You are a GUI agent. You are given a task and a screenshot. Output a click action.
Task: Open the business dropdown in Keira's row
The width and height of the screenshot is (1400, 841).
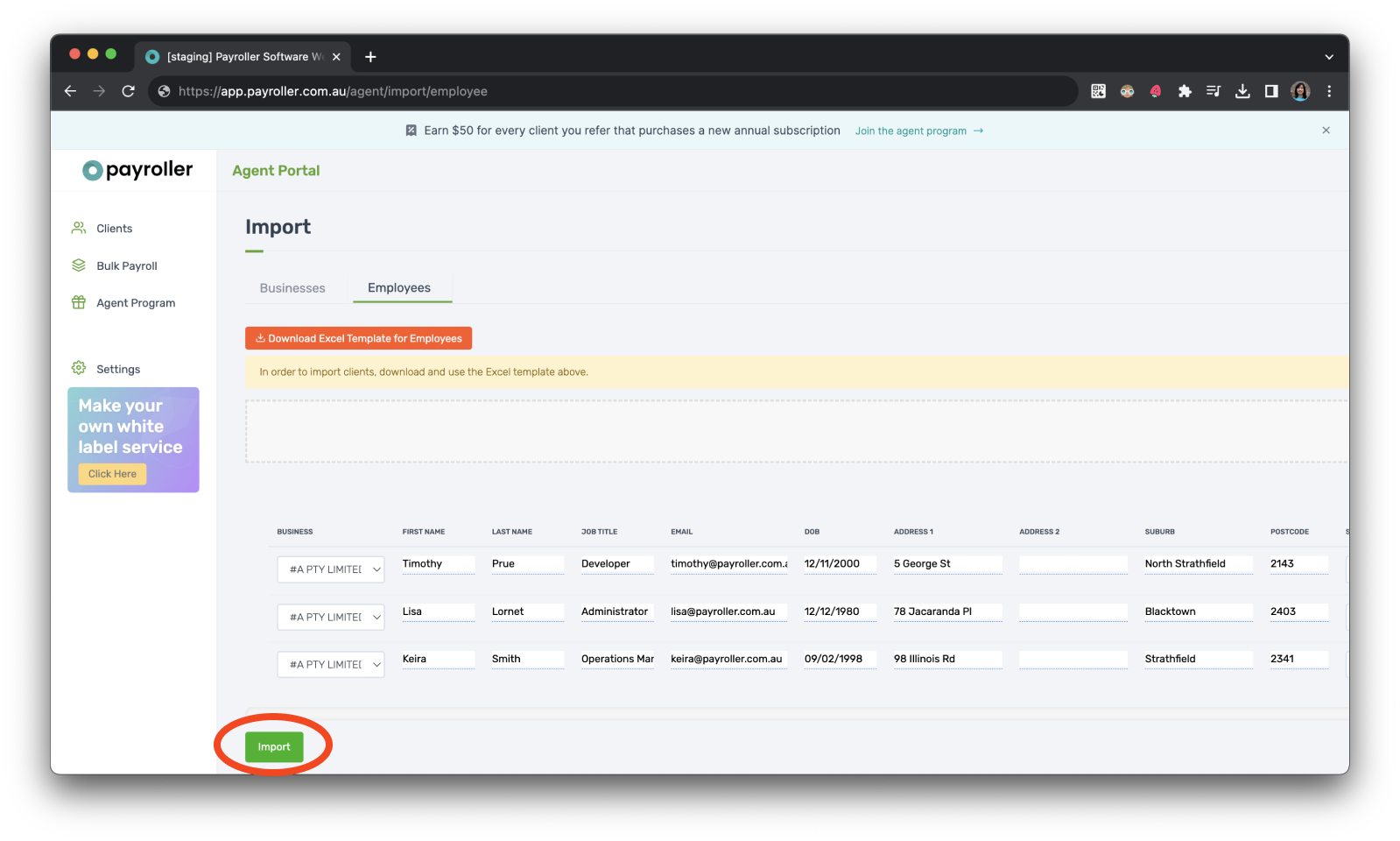click(x=331, y=665)
